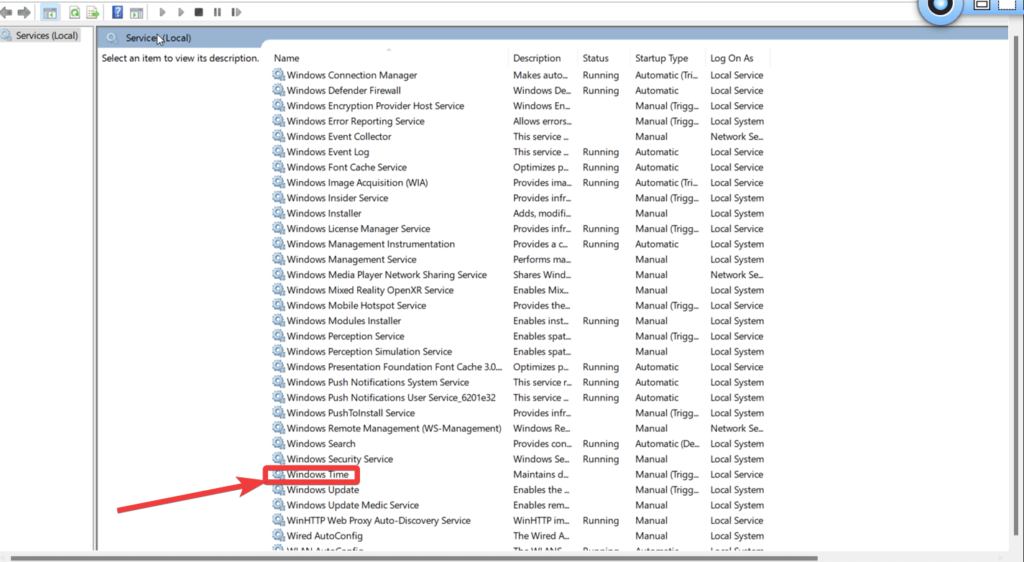1024x562 pixels.
Task: Click the gear icon beside Windows Font Cache Service
Action: point(279,167)
